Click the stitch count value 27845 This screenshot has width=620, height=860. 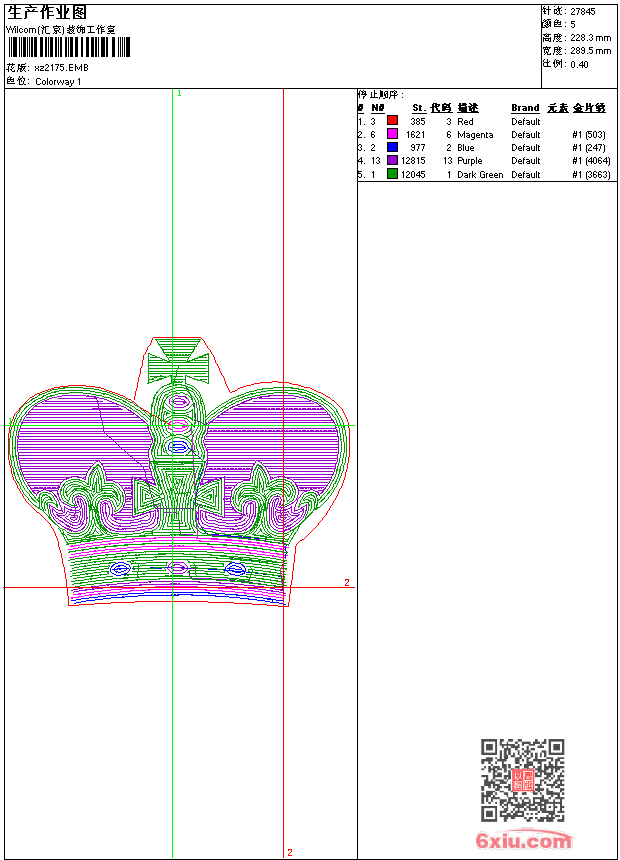583,12
